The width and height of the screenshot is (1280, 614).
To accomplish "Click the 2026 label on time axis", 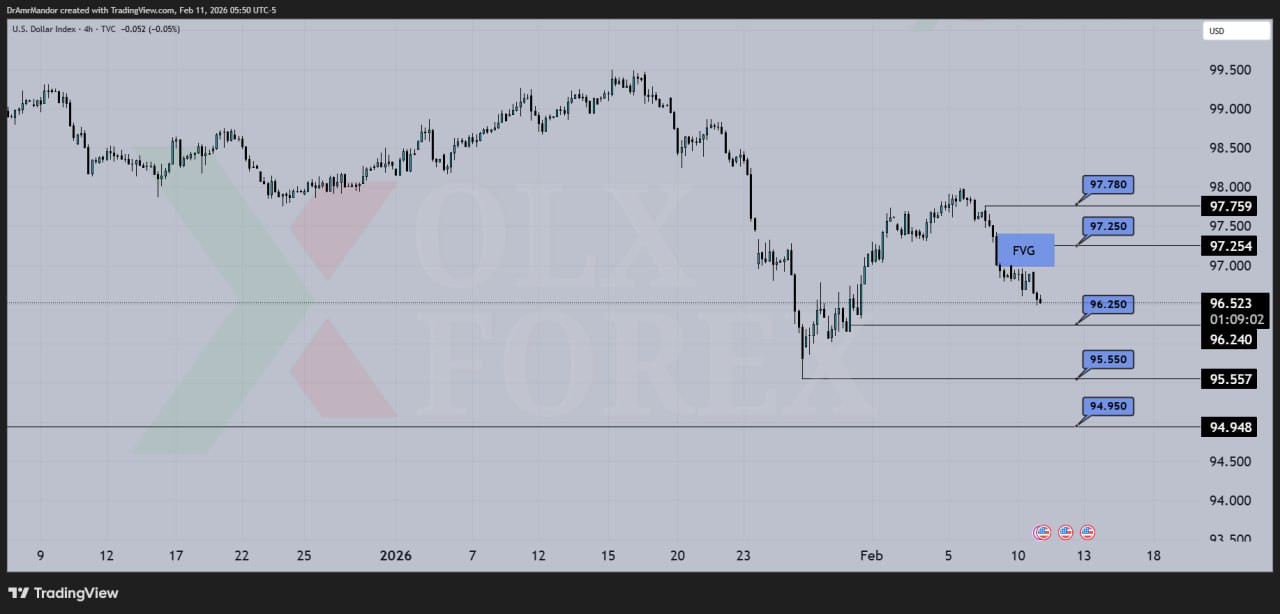I will [x=394, y=555].
